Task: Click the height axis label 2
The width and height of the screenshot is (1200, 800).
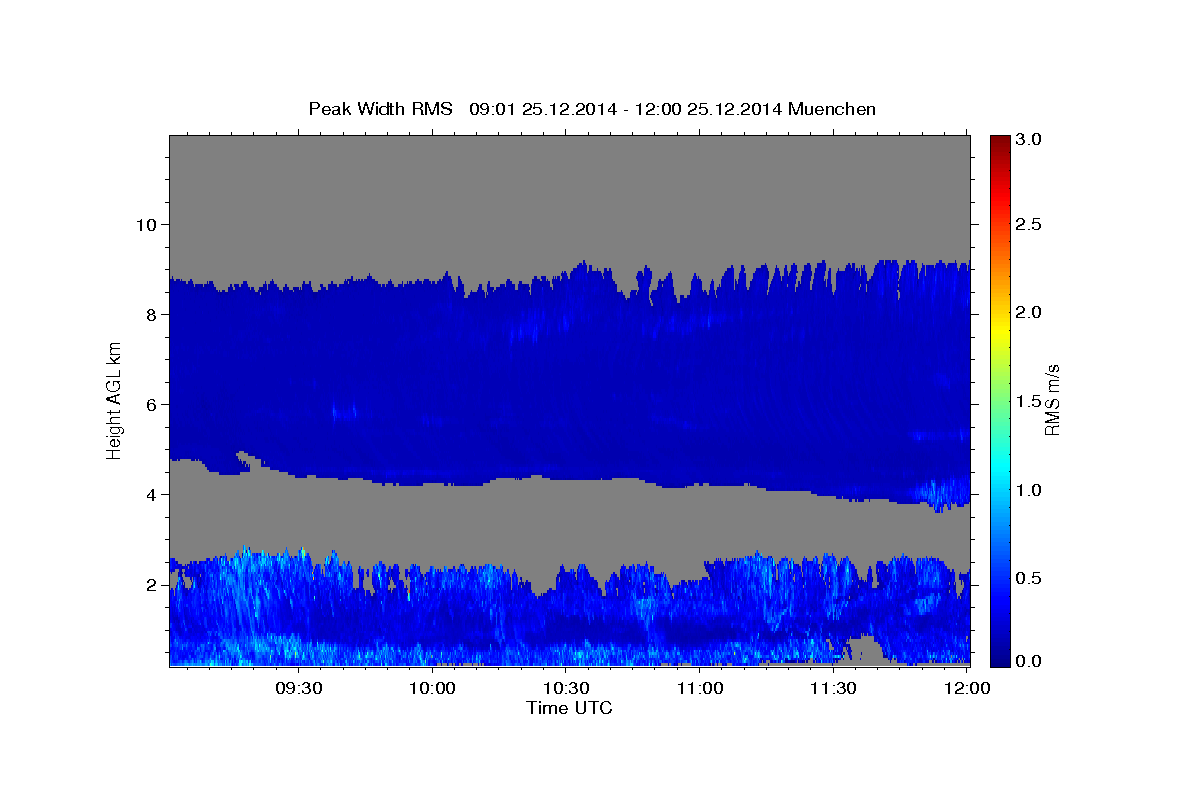Action: (x=151, y=584)
